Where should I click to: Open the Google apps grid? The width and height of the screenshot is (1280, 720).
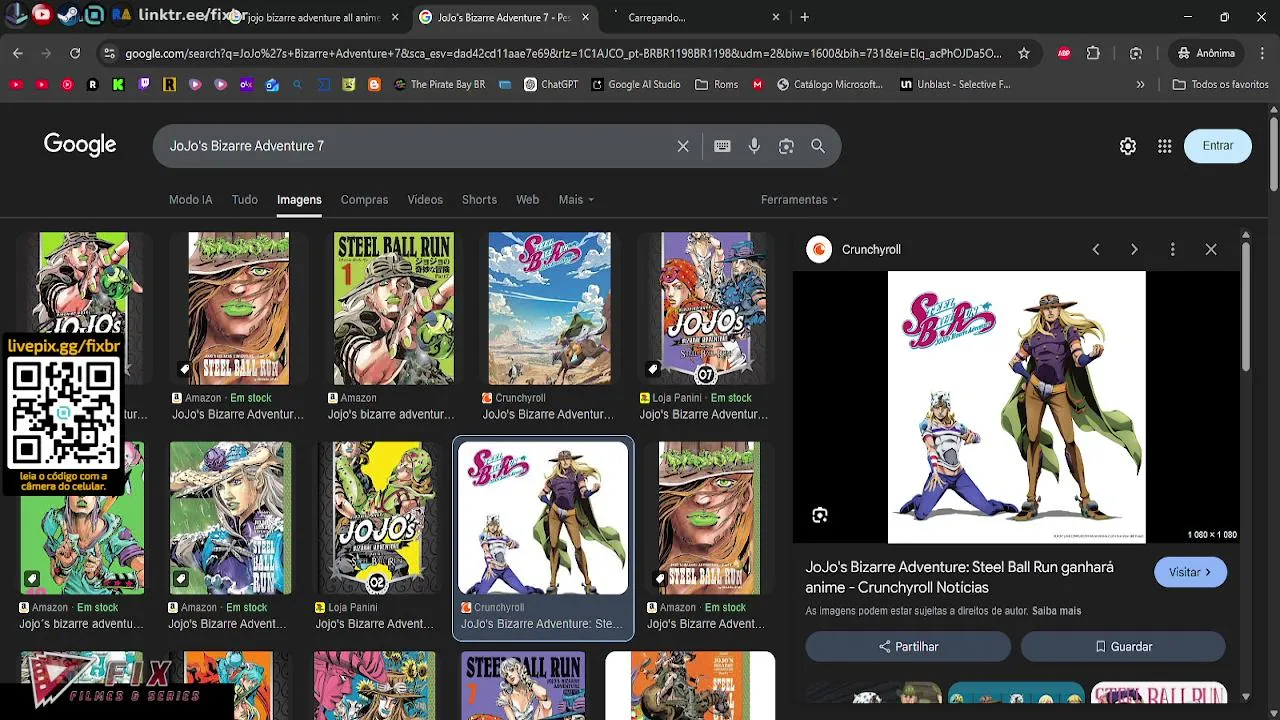tap(1164, 146)
